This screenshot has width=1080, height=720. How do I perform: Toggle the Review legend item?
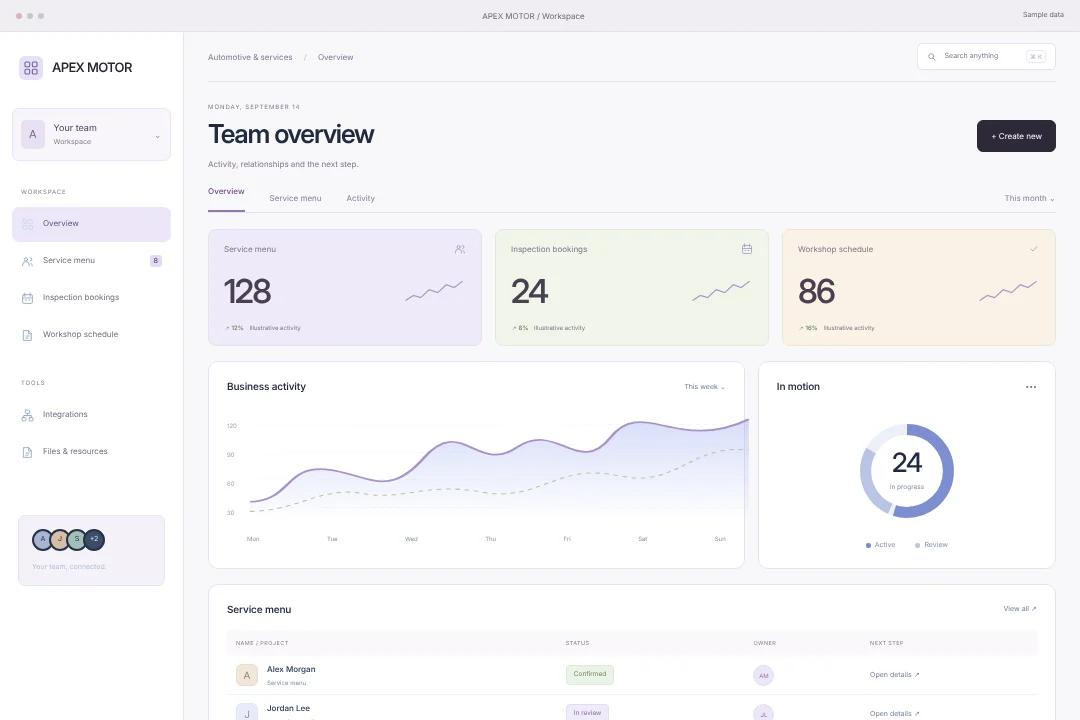click(x=931, y=545)
